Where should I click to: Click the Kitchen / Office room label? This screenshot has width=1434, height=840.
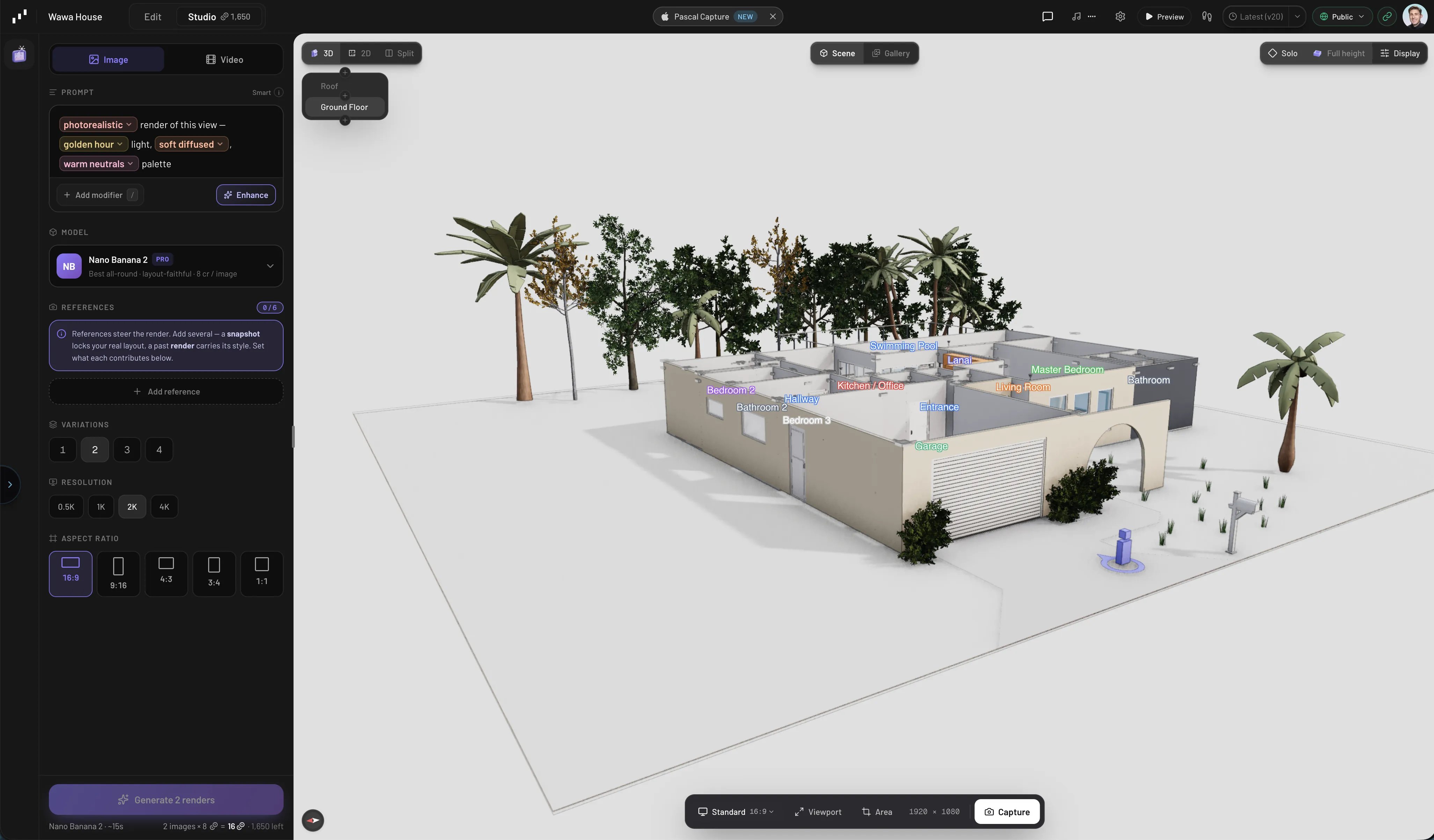pyautogui.click(x=870, y=385)
